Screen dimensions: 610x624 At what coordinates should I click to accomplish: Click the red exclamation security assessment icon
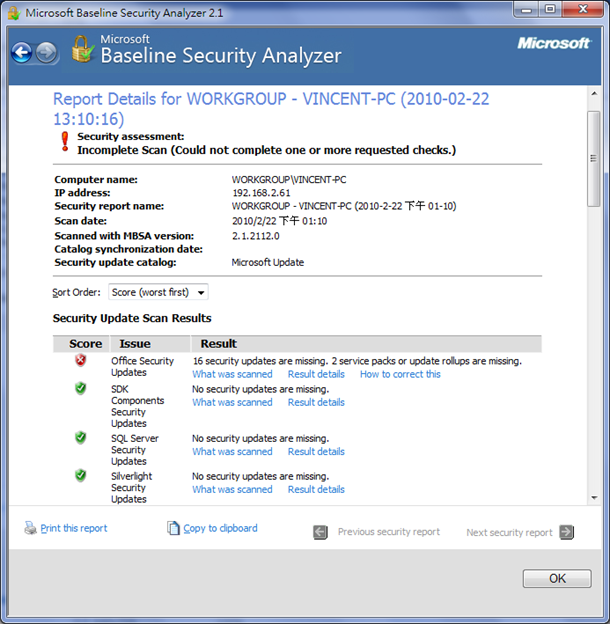64,142
